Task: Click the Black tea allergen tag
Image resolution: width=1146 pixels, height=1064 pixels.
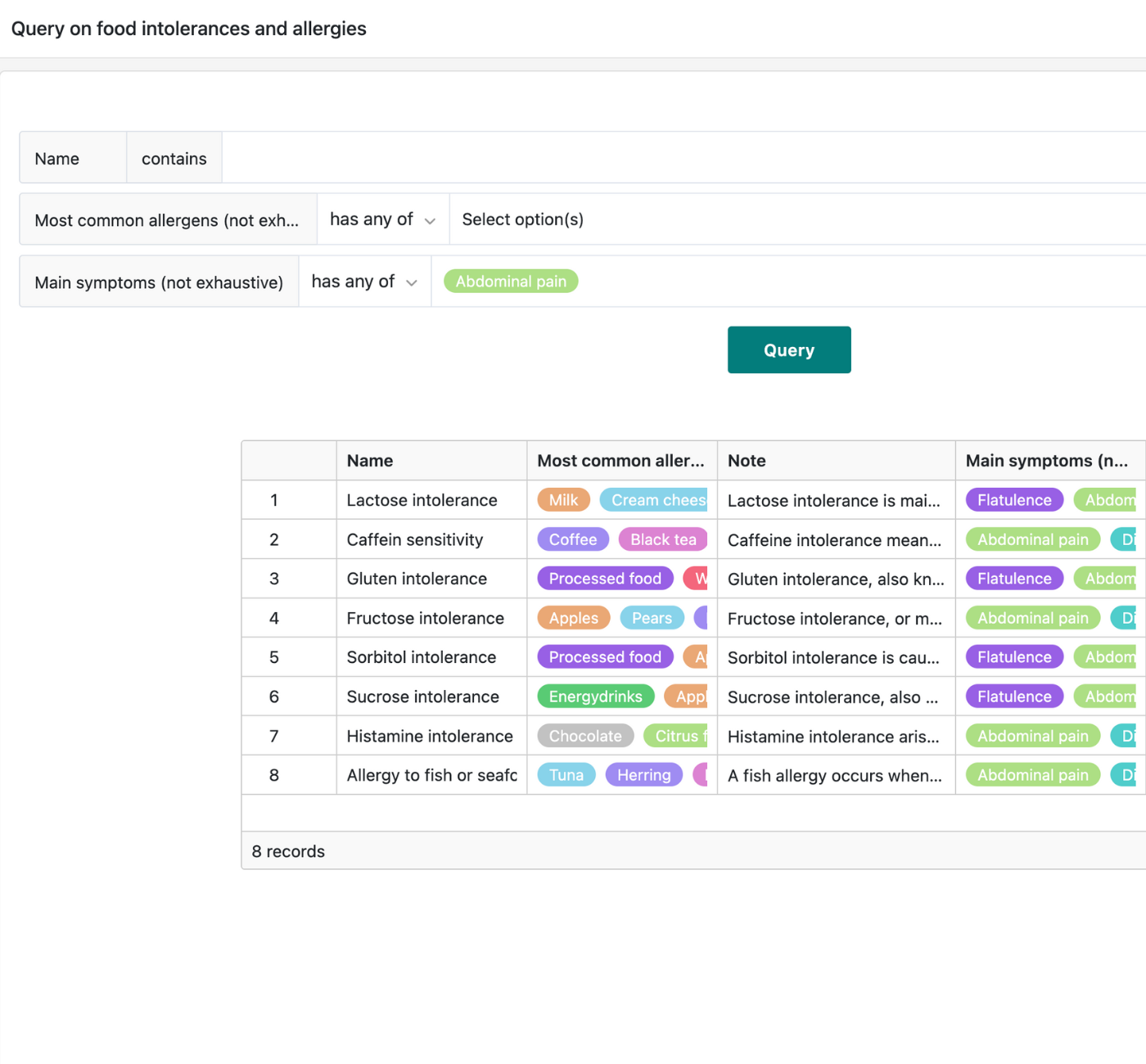Action: [x=663, y=539]
